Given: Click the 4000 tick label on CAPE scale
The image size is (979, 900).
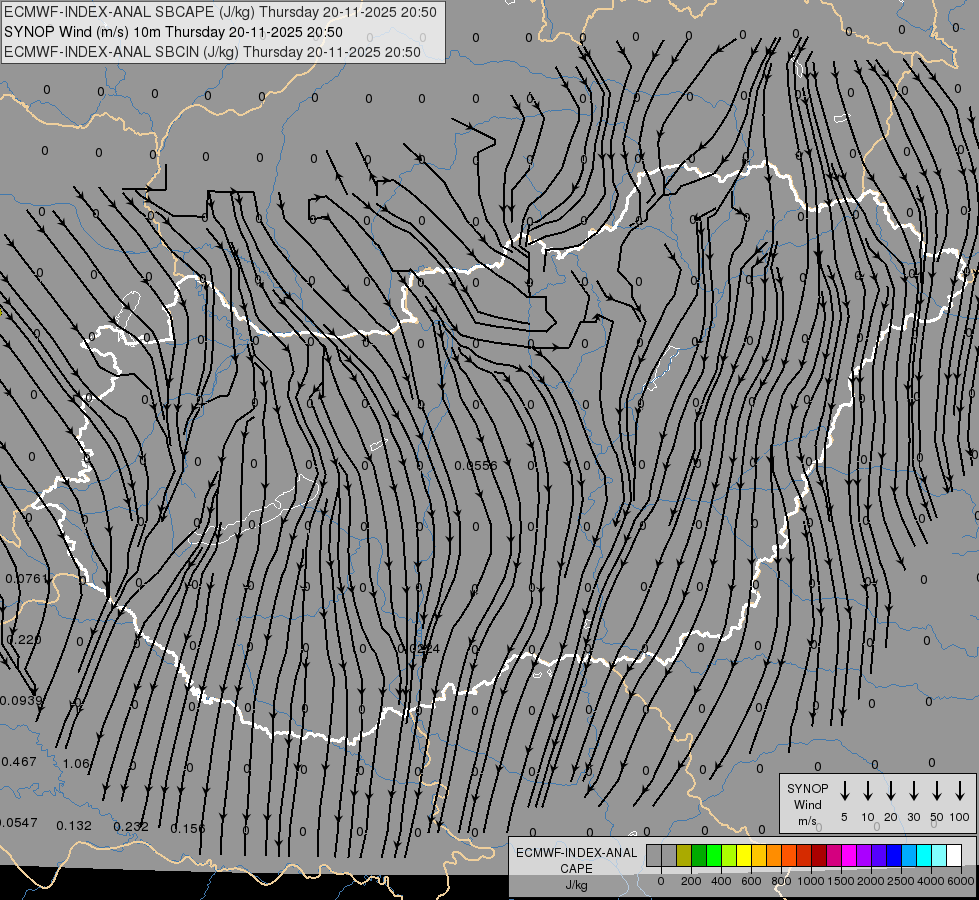Looking at the screenshot, I should click(931, 881).
